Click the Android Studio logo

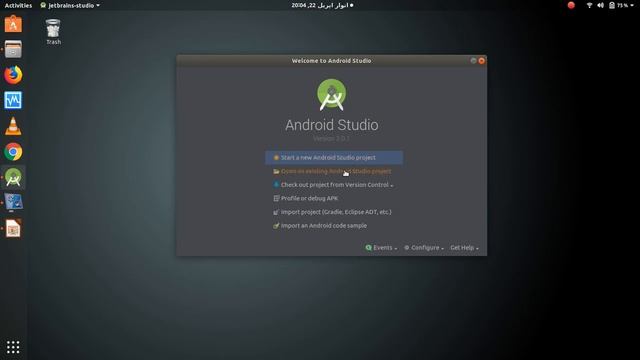point(331,95)
